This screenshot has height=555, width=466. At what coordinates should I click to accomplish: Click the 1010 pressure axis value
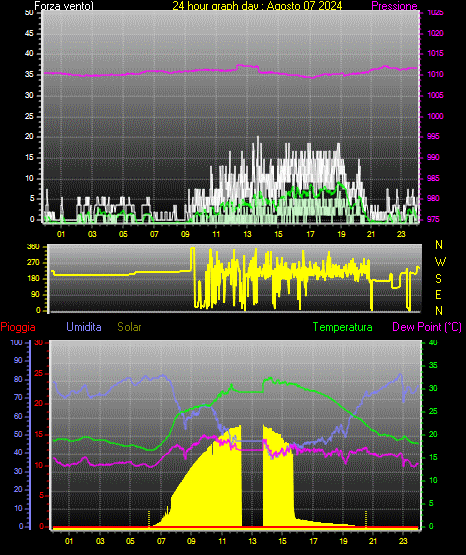(435, 75)
